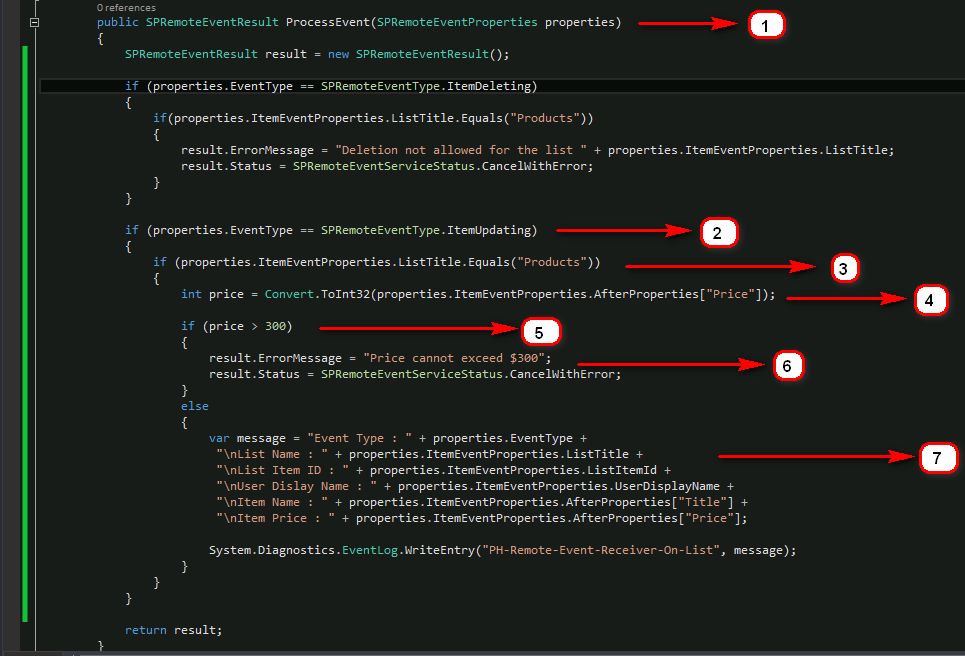Click "UserDisplayName" property in message

667,486
